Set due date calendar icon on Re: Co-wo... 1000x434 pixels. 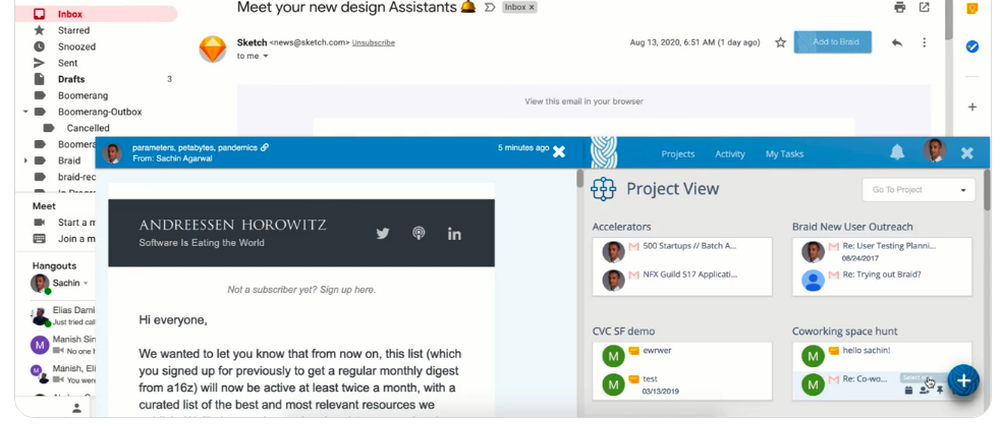tap(909, 391)
